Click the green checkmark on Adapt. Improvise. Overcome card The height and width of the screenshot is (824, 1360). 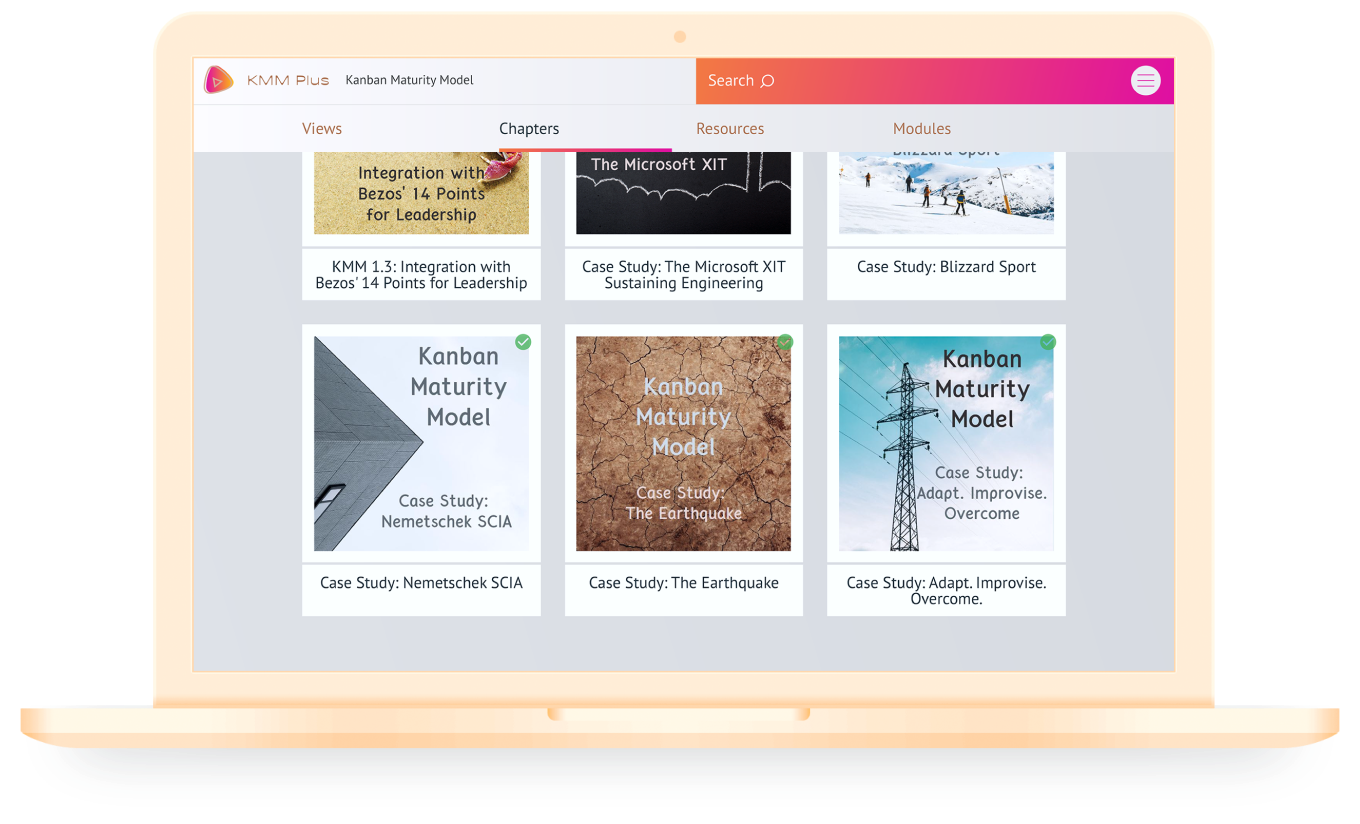click(1047, 342)
